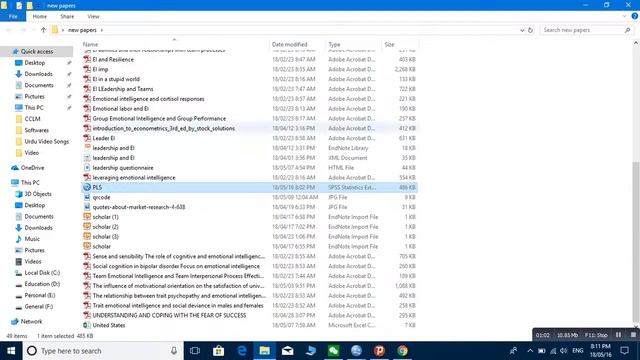
Task: Open Task View from taskbar
Action: [195, 351]
